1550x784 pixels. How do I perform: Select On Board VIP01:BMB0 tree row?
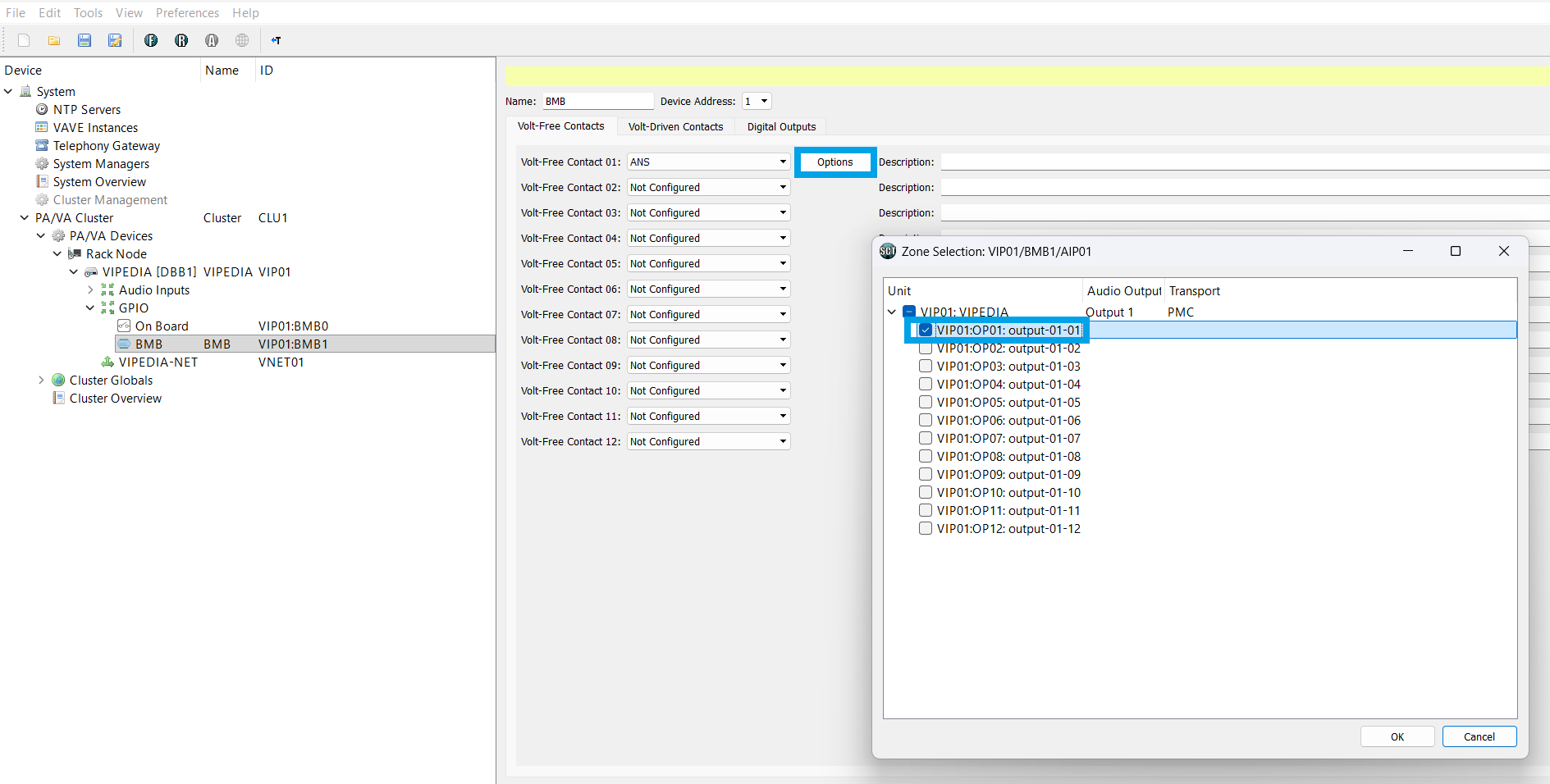[305, 326]
